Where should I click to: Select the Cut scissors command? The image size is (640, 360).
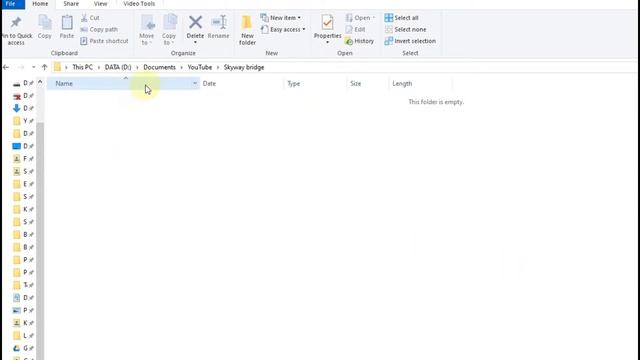coord(90,18)
